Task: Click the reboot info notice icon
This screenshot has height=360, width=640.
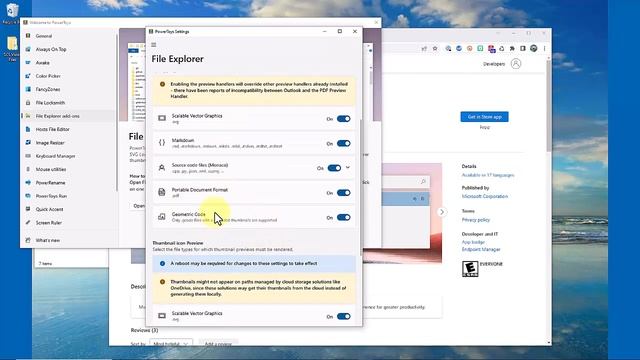Action: [x=162, y=264]
